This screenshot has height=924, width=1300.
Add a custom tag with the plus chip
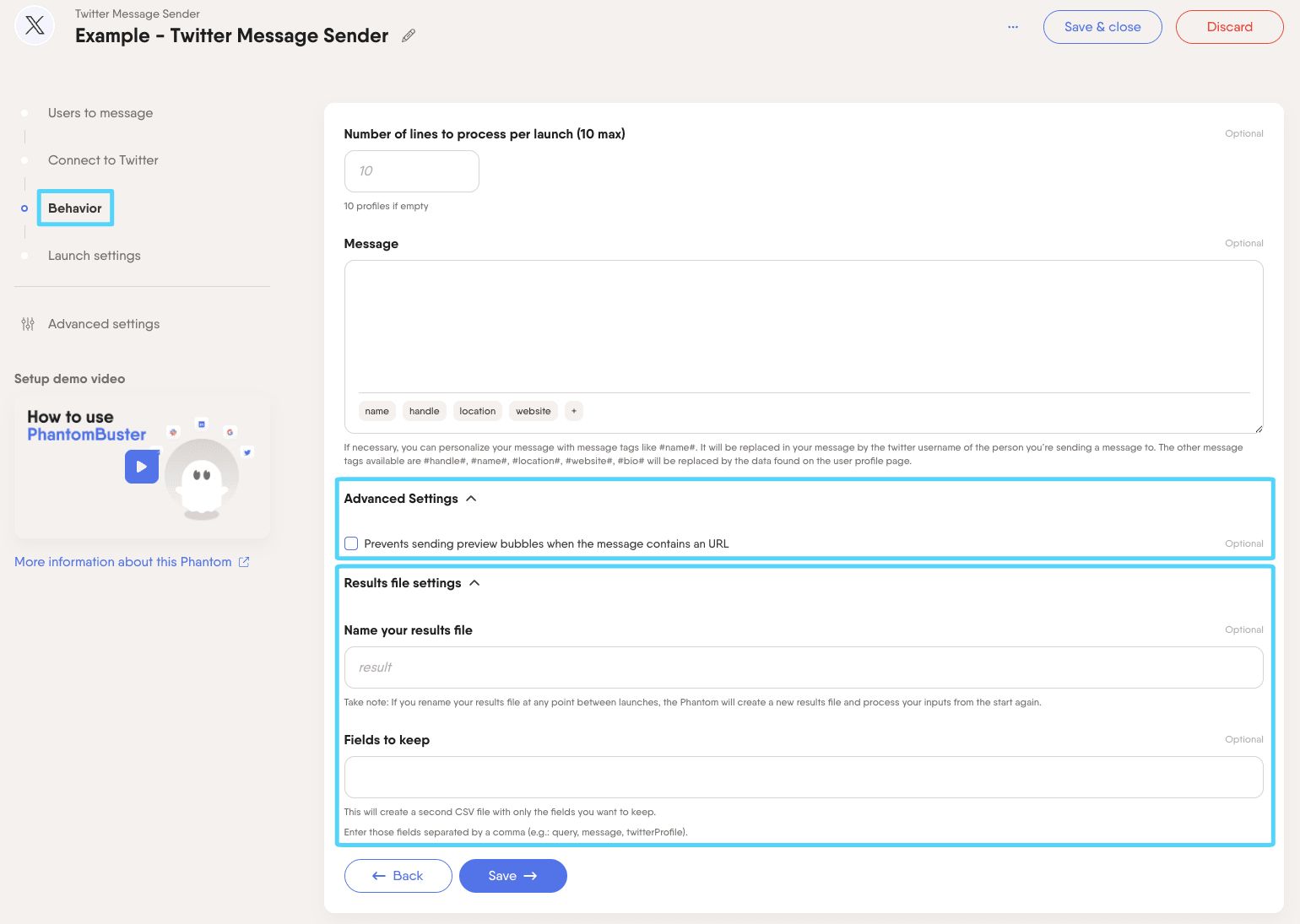pos(574,411)
